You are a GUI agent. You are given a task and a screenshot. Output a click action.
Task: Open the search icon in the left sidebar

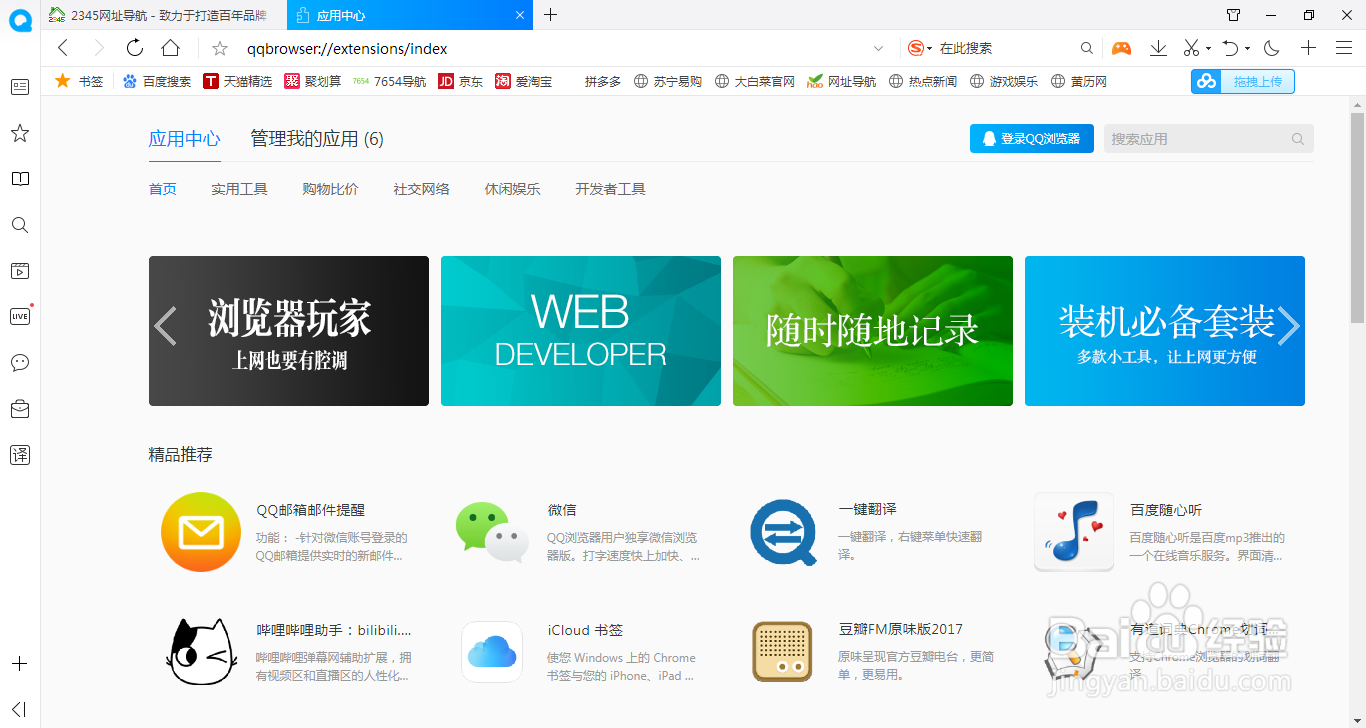click(20, 225)
